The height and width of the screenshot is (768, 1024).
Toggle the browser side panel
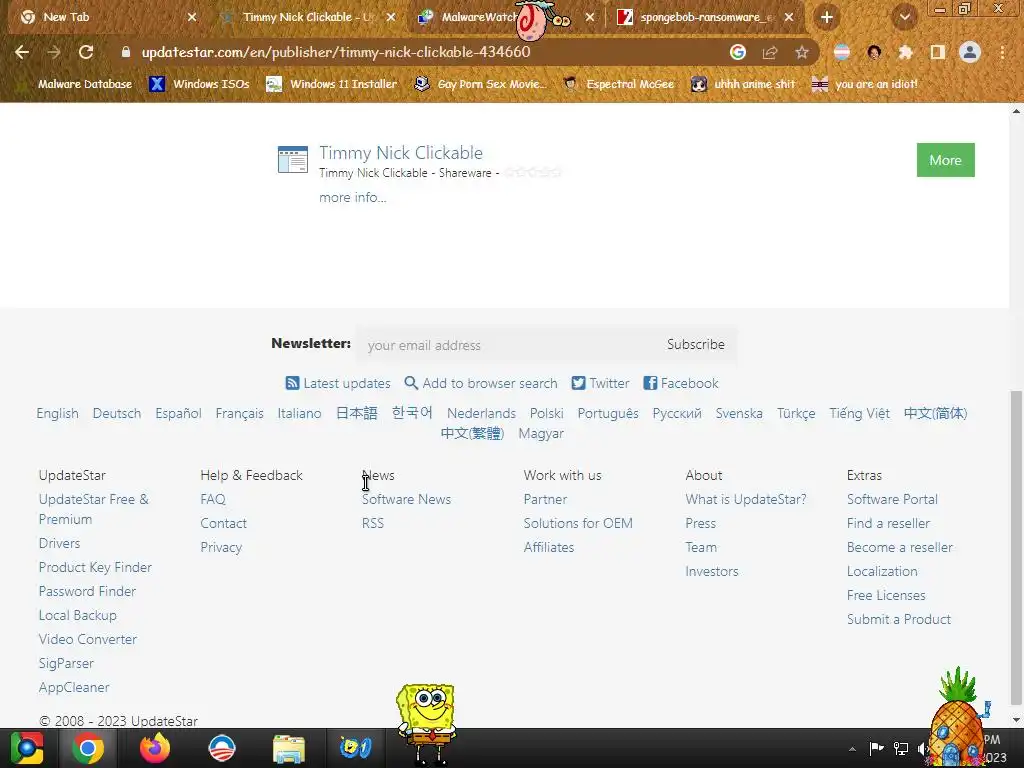pyautogui.click(x=937, y=52)
